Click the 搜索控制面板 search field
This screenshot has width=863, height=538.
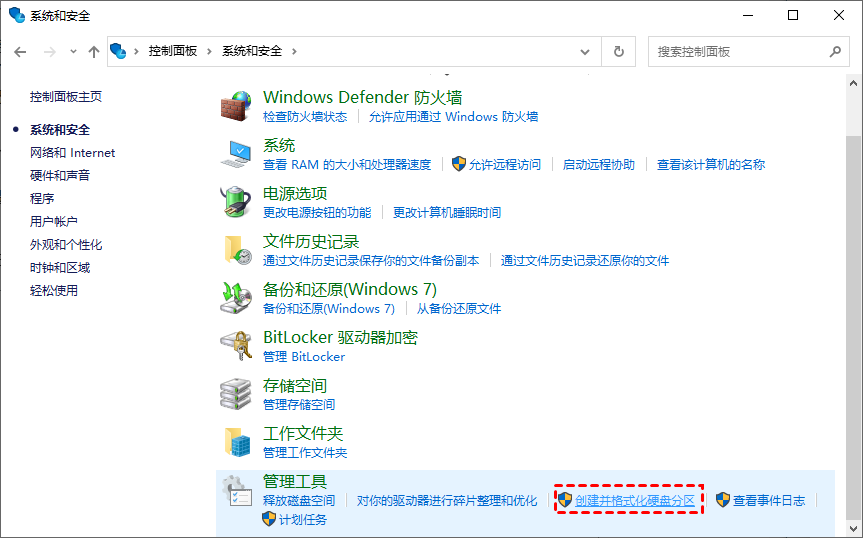pyautogui.click(x=749, y=52)
